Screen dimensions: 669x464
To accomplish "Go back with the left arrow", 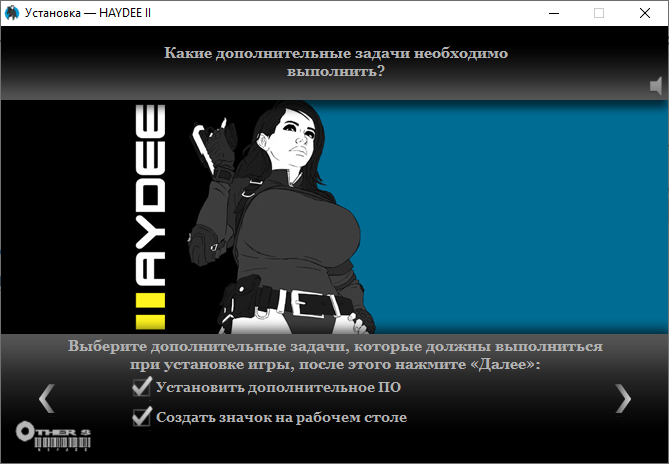I will pyautogui.click(x=47, y=398).
